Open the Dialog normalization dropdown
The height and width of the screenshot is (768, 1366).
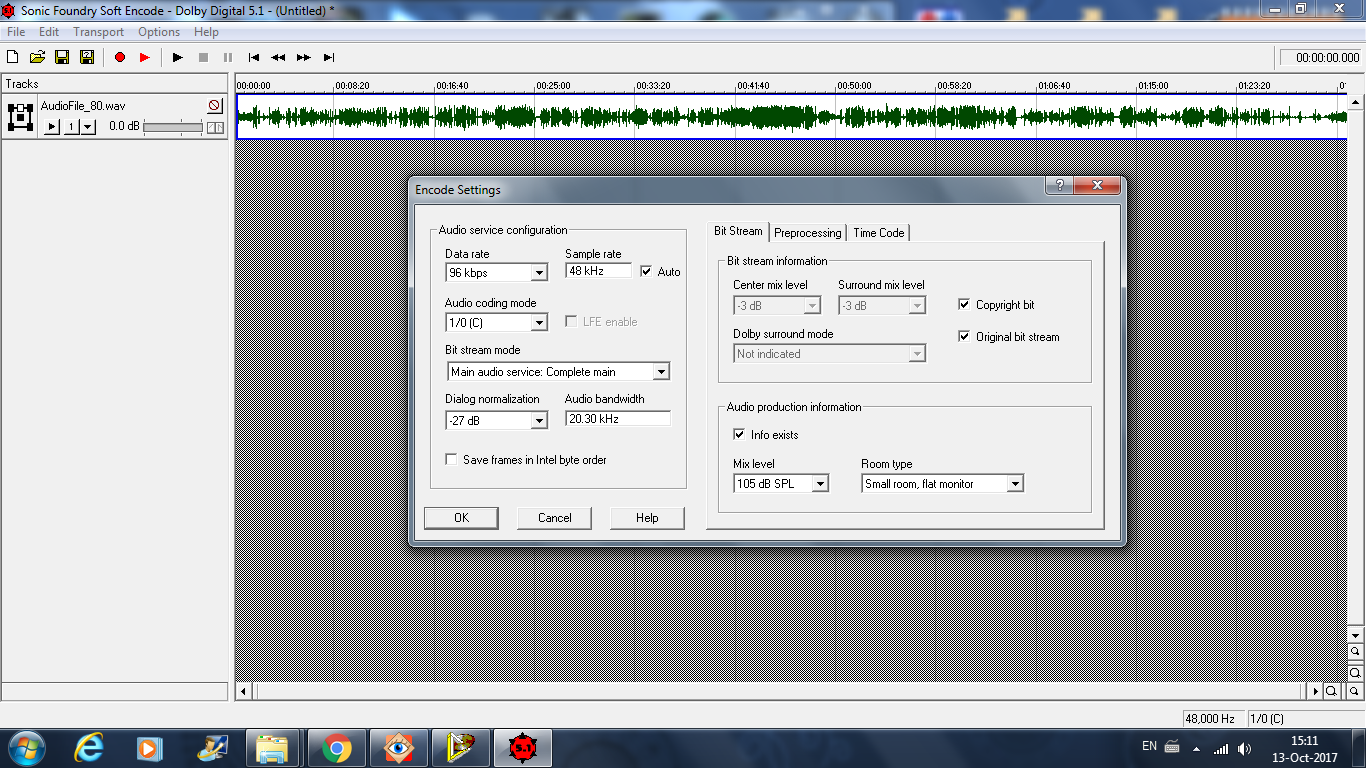tap(539, 421)
